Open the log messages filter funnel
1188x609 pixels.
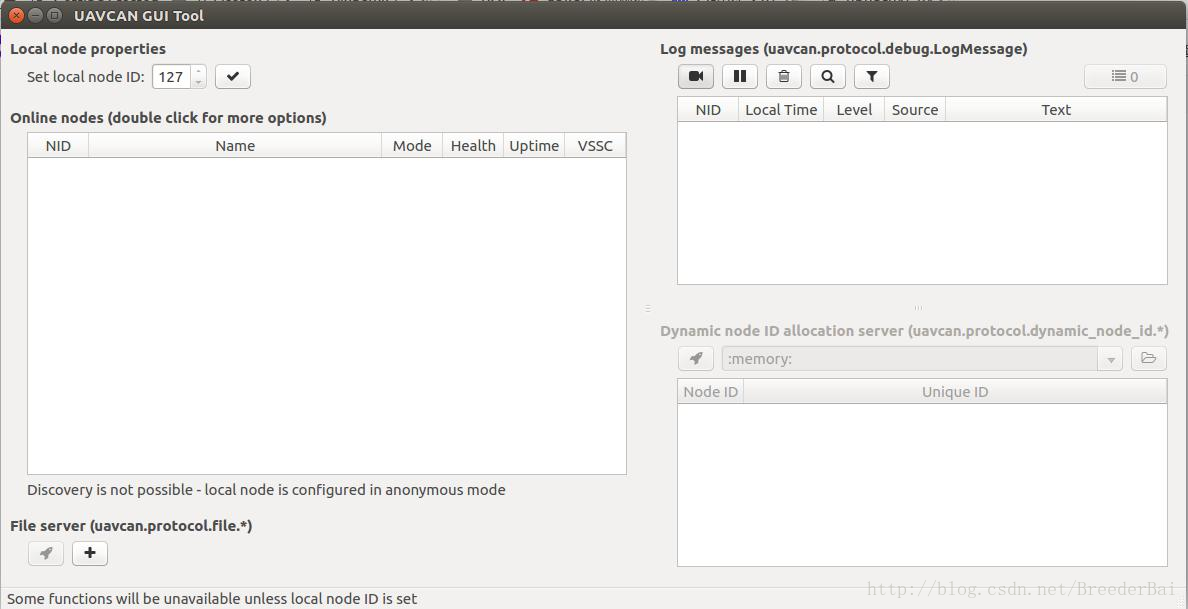tap(871, 77)
